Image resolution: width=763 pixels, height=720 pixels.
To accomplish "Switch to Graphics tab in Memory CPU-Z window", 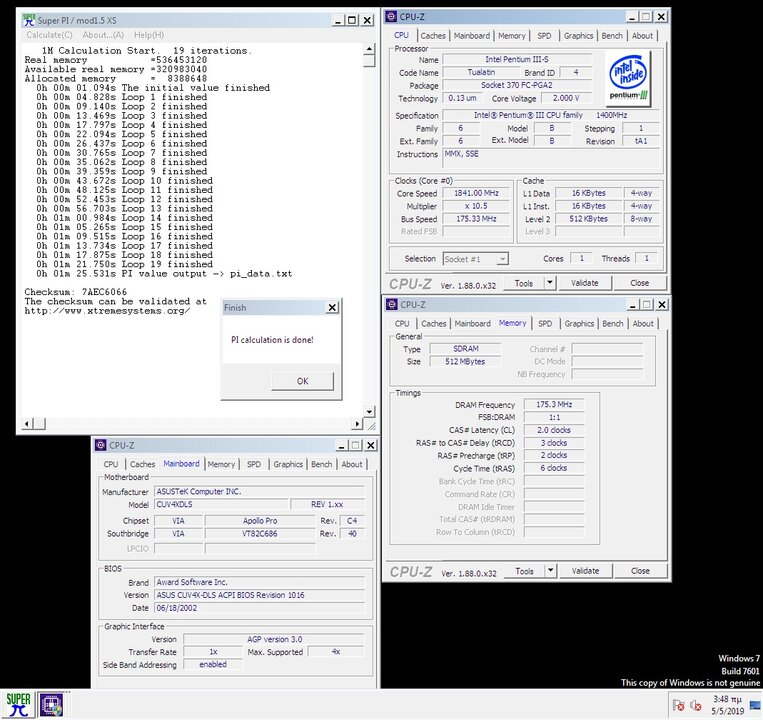I will (x=579, y=324).
